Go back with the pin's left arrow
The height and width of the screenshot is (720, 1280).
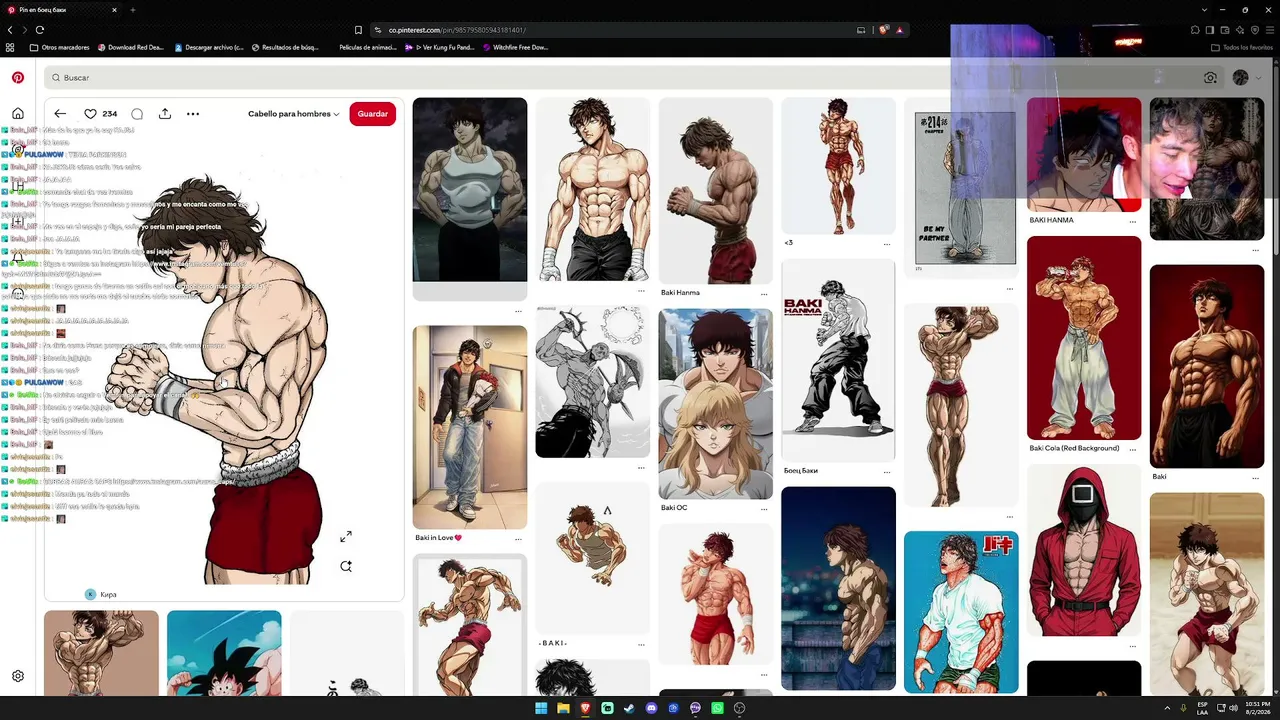click(x=60, y=114)
